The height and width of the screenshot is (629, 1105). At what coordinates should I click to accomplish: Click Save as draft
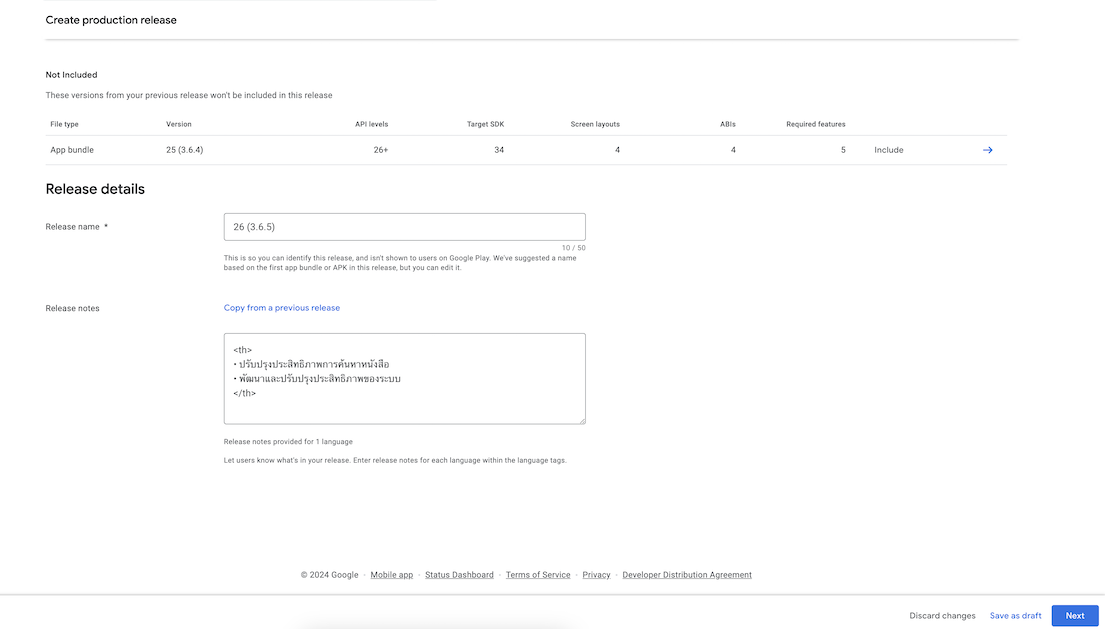tap(1015, 616)
